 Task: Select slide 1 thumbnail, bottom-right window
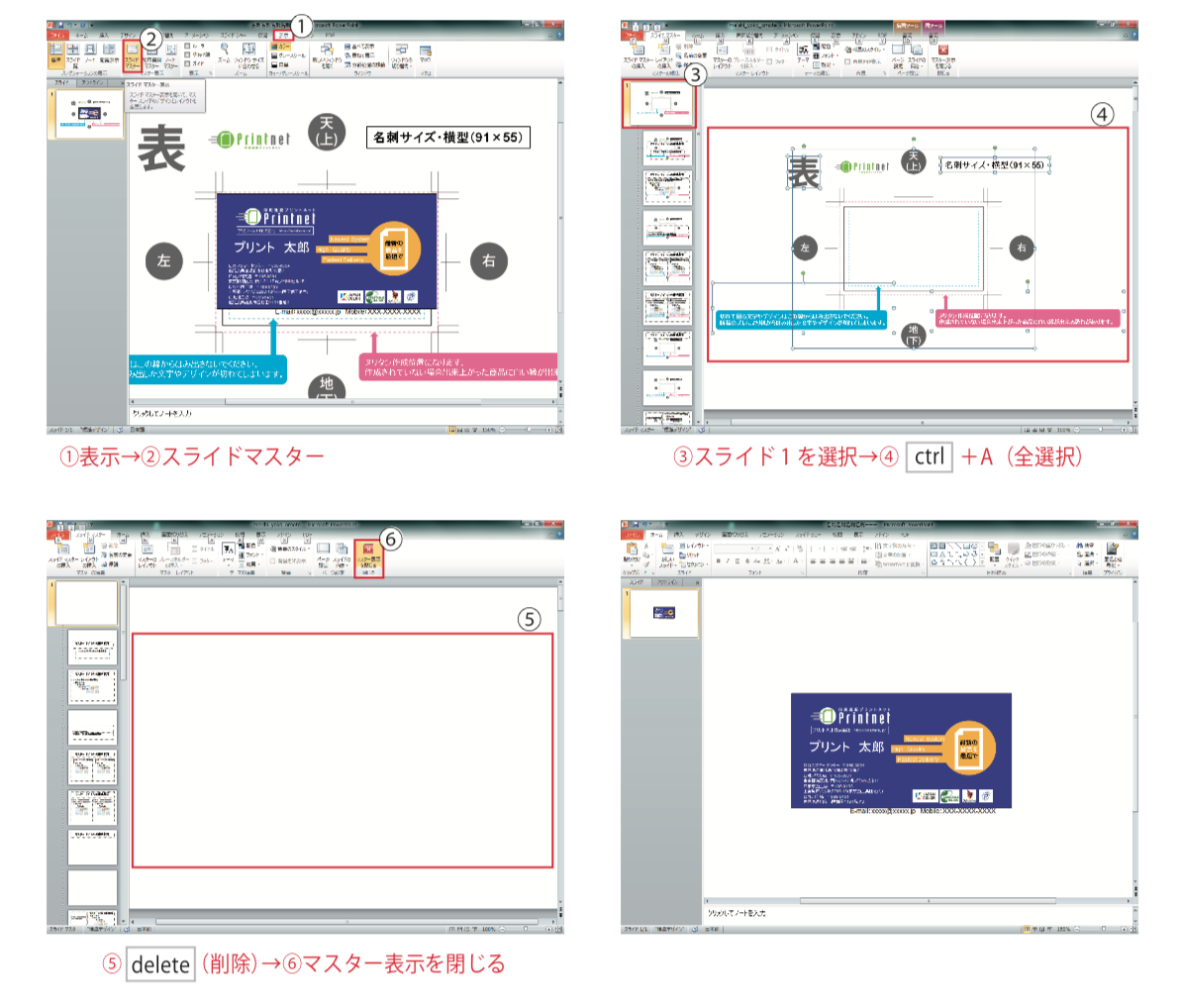(664, 613)
